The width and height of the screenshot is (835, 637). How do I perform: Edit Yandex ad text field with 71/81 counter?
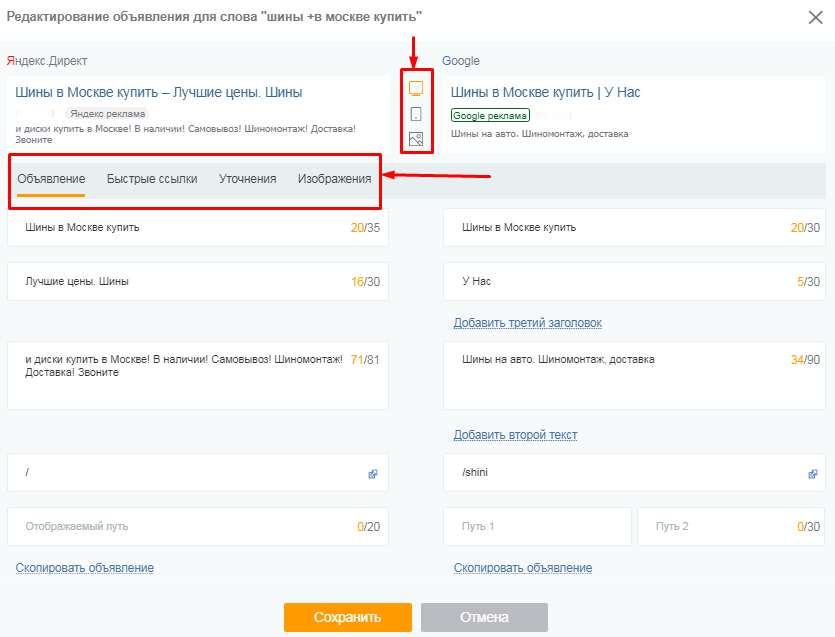(198, 375)
